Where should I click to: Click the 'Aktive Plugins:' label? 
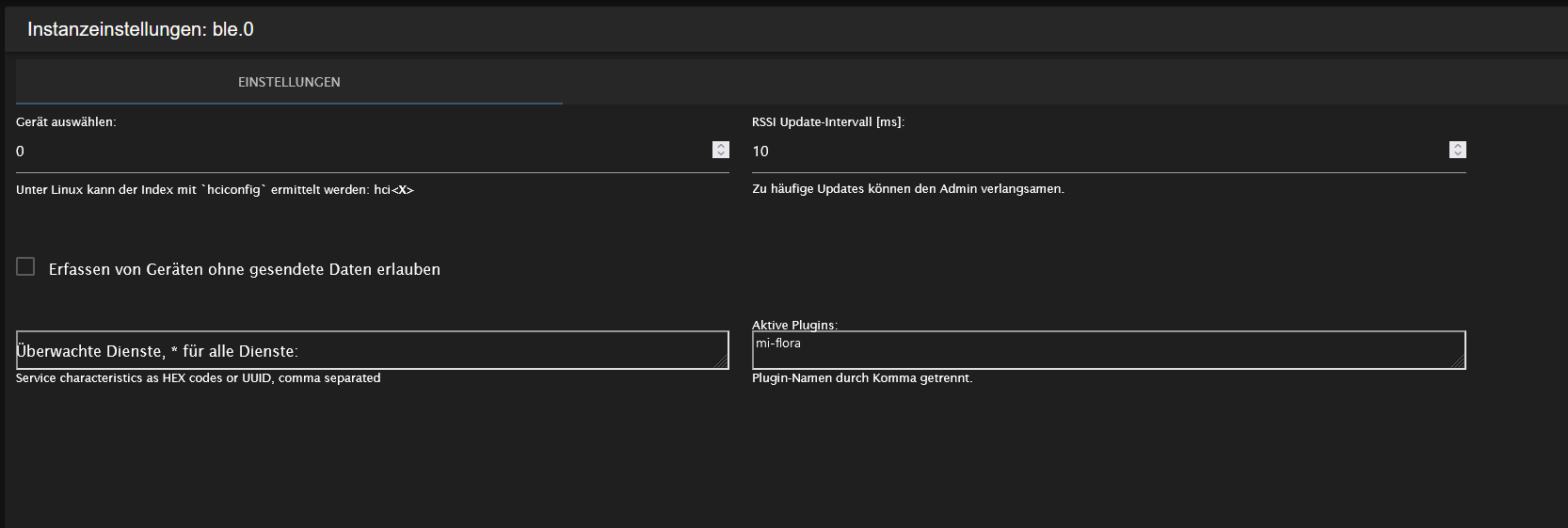pyautogui.click(x=793, y=325)
